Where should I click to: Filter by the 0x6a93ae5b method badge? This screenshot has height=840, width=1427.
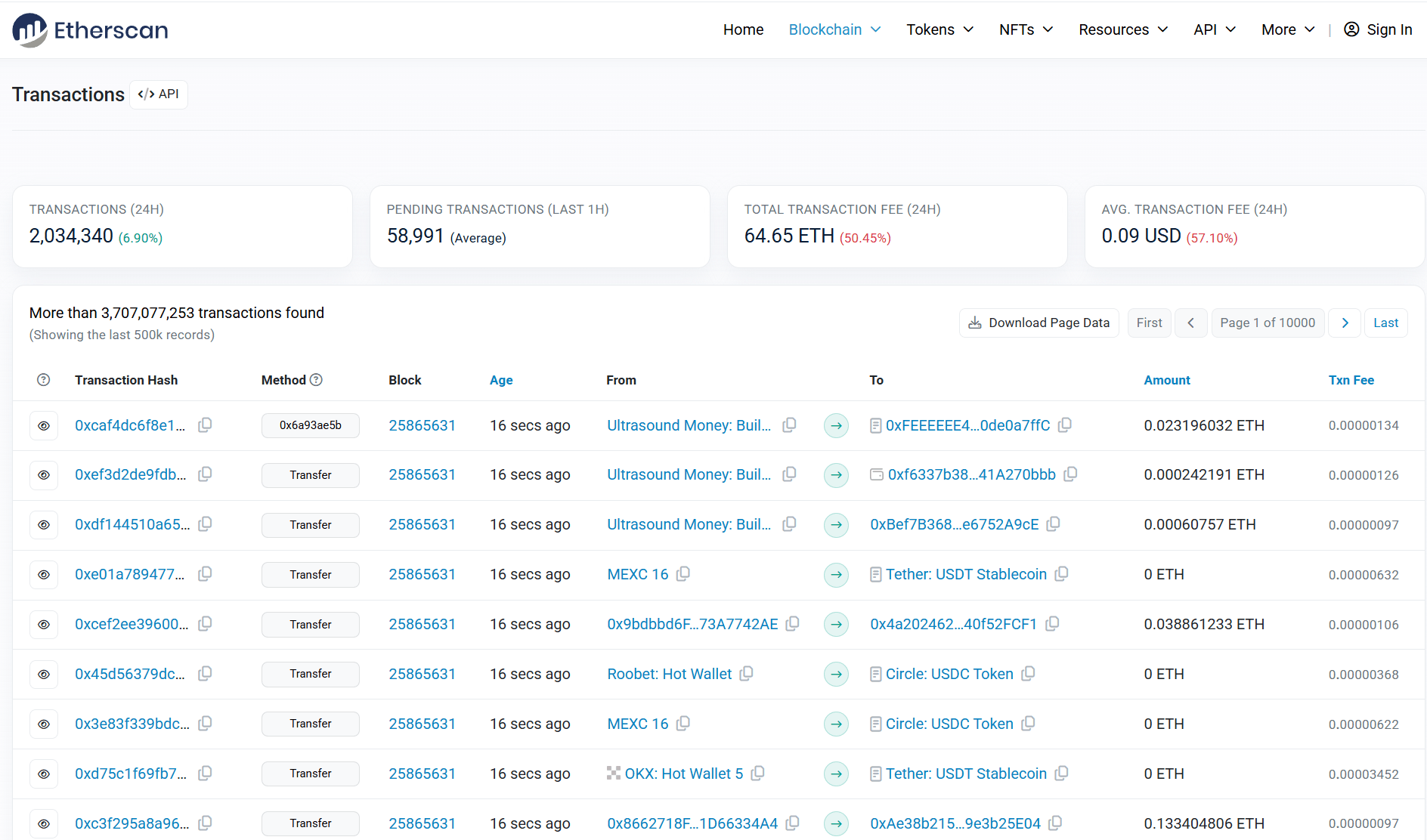(311, 425)
